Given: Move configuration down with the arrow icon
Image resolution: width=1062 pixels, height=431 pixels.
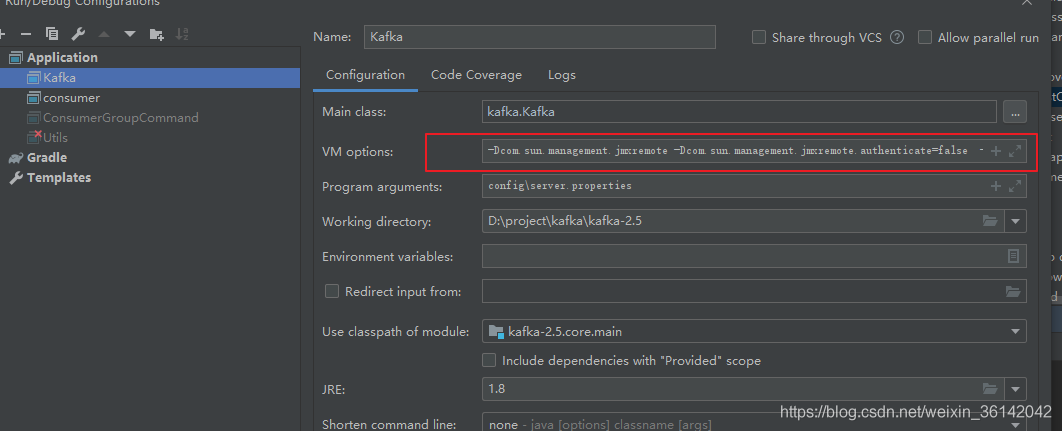Looking at the screenshot, I should point(130,34).
